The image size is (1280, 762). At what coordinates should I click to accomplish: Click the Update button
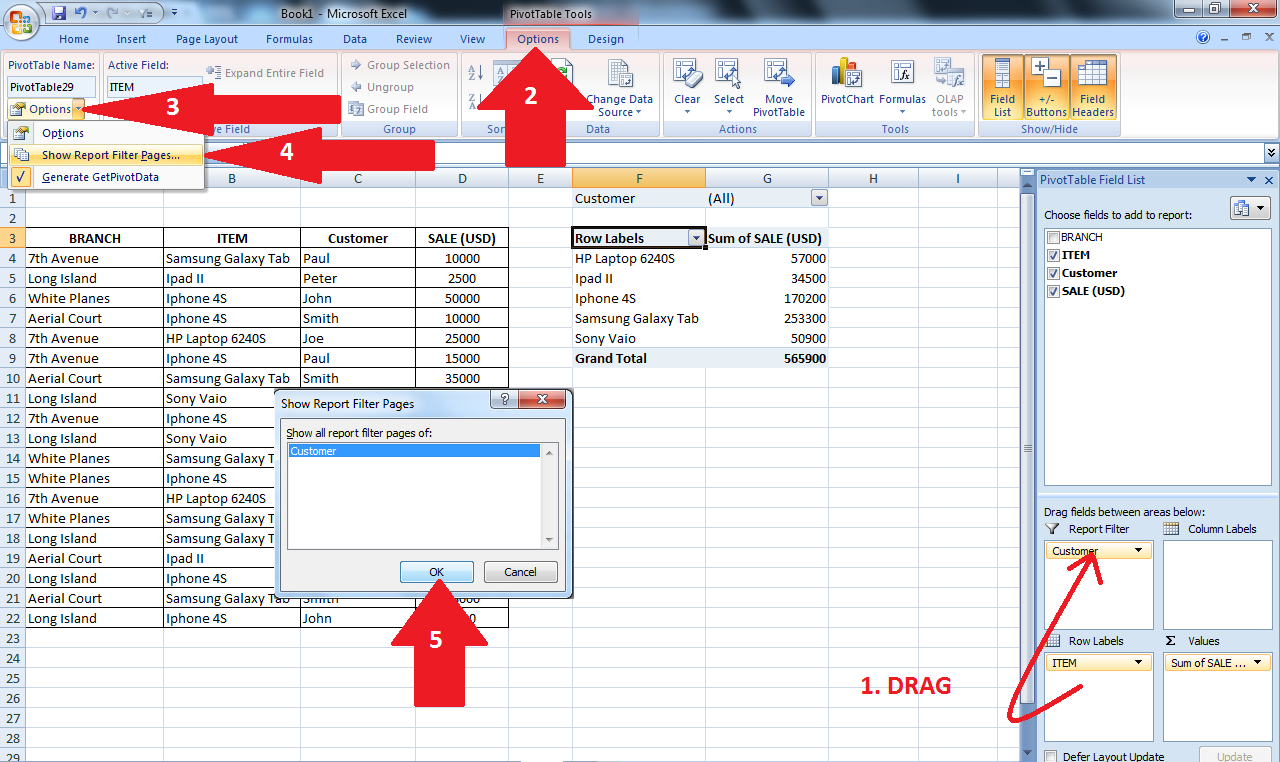click(1236, 756)
